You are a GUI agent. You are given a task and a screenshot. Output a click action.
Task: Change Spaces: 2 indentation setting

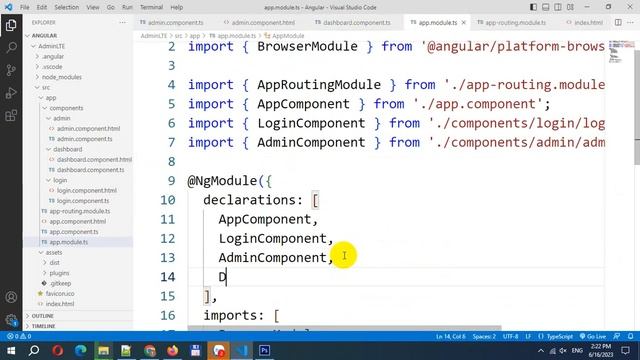tap(484, 336)
